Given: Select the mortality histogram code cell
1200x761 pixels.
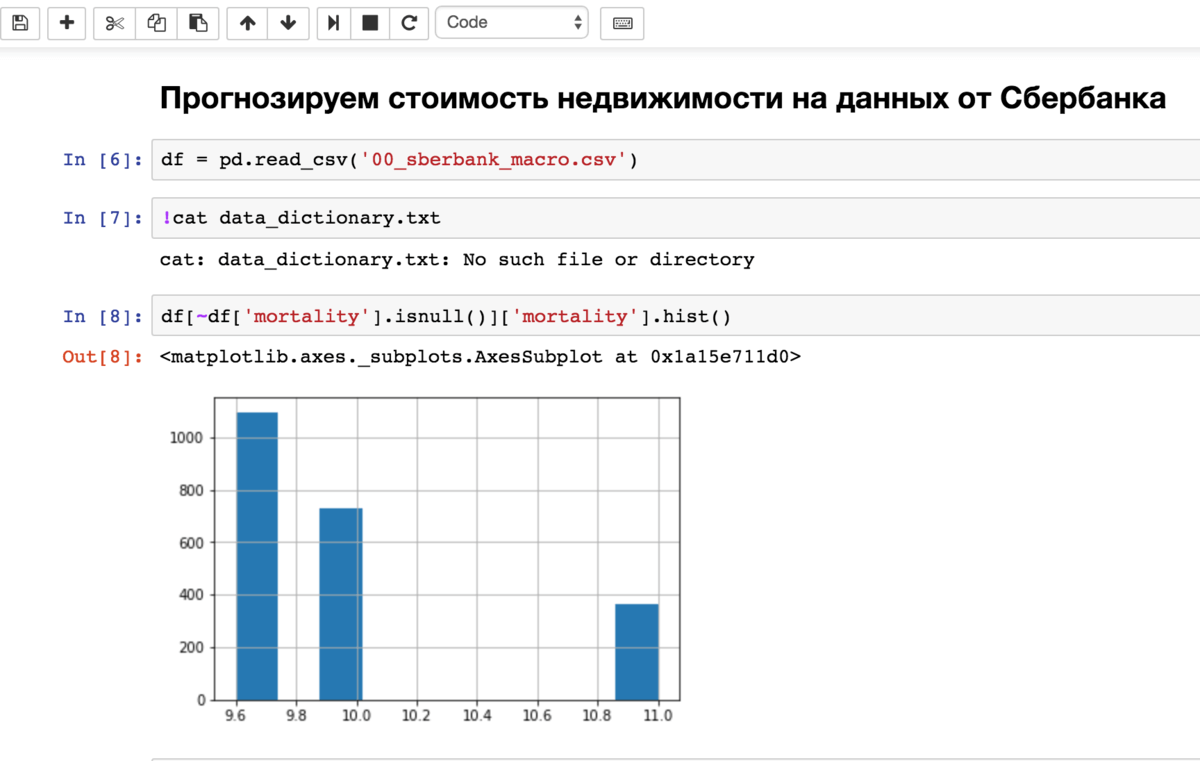Looking at the screenshot, I should (x=675, y=316).
